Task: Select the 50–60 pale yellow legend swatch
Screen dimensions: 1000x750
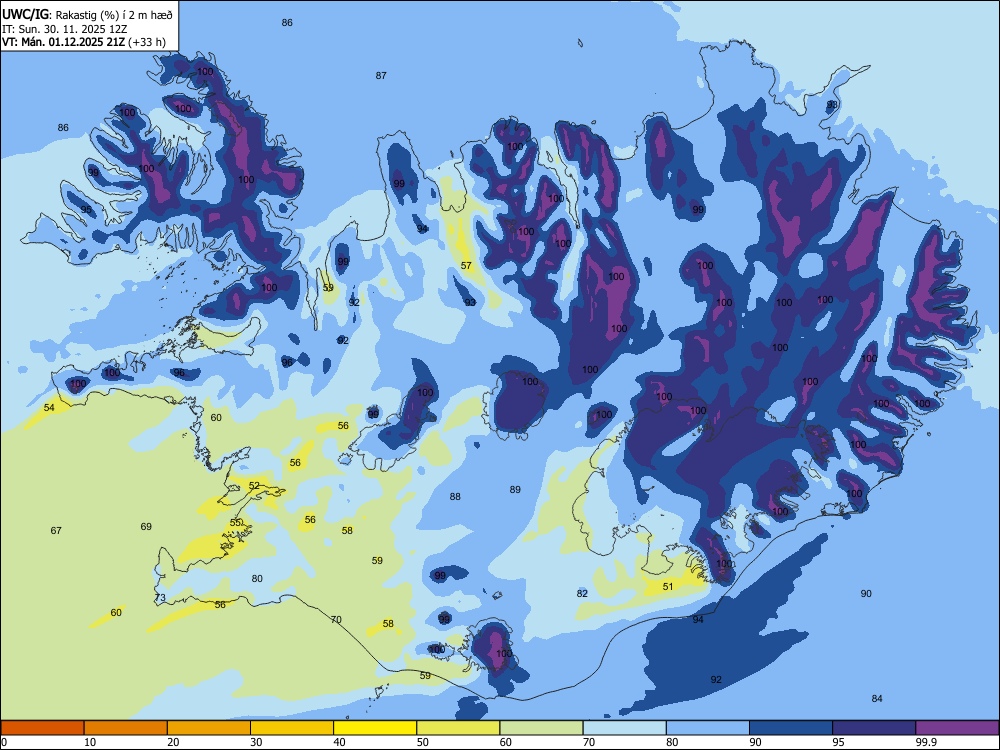Action: tap(459, 728)
